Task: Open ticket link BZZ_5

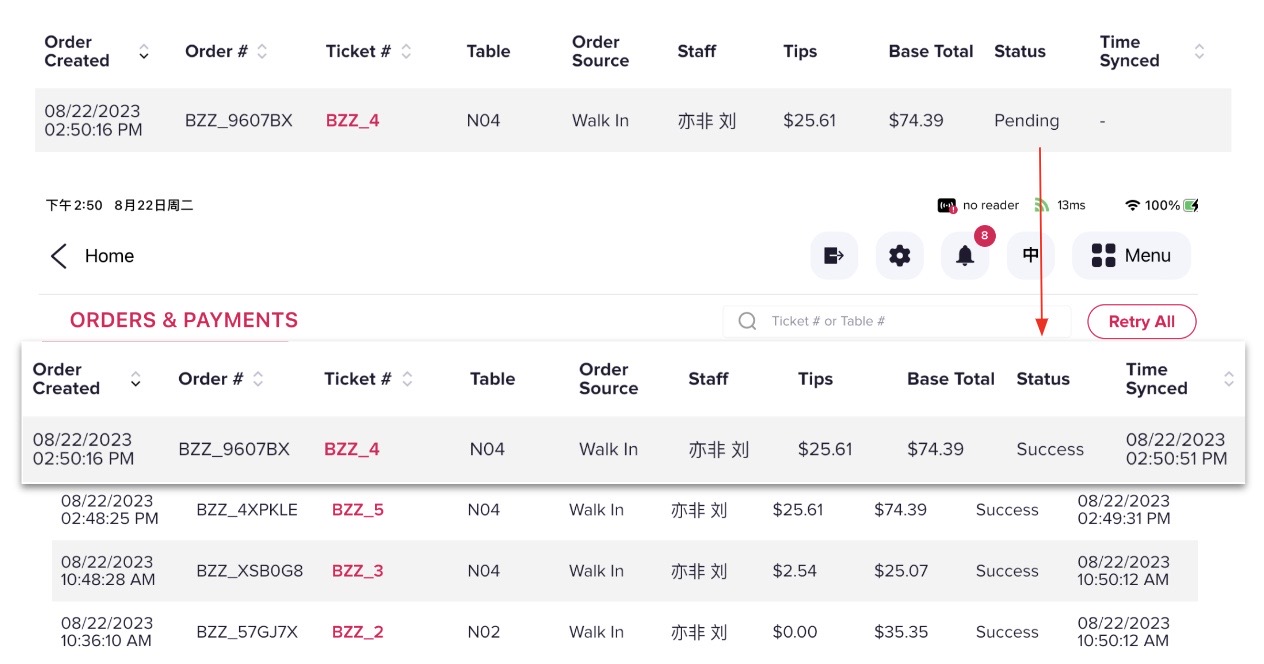Action: coord(358,510)
